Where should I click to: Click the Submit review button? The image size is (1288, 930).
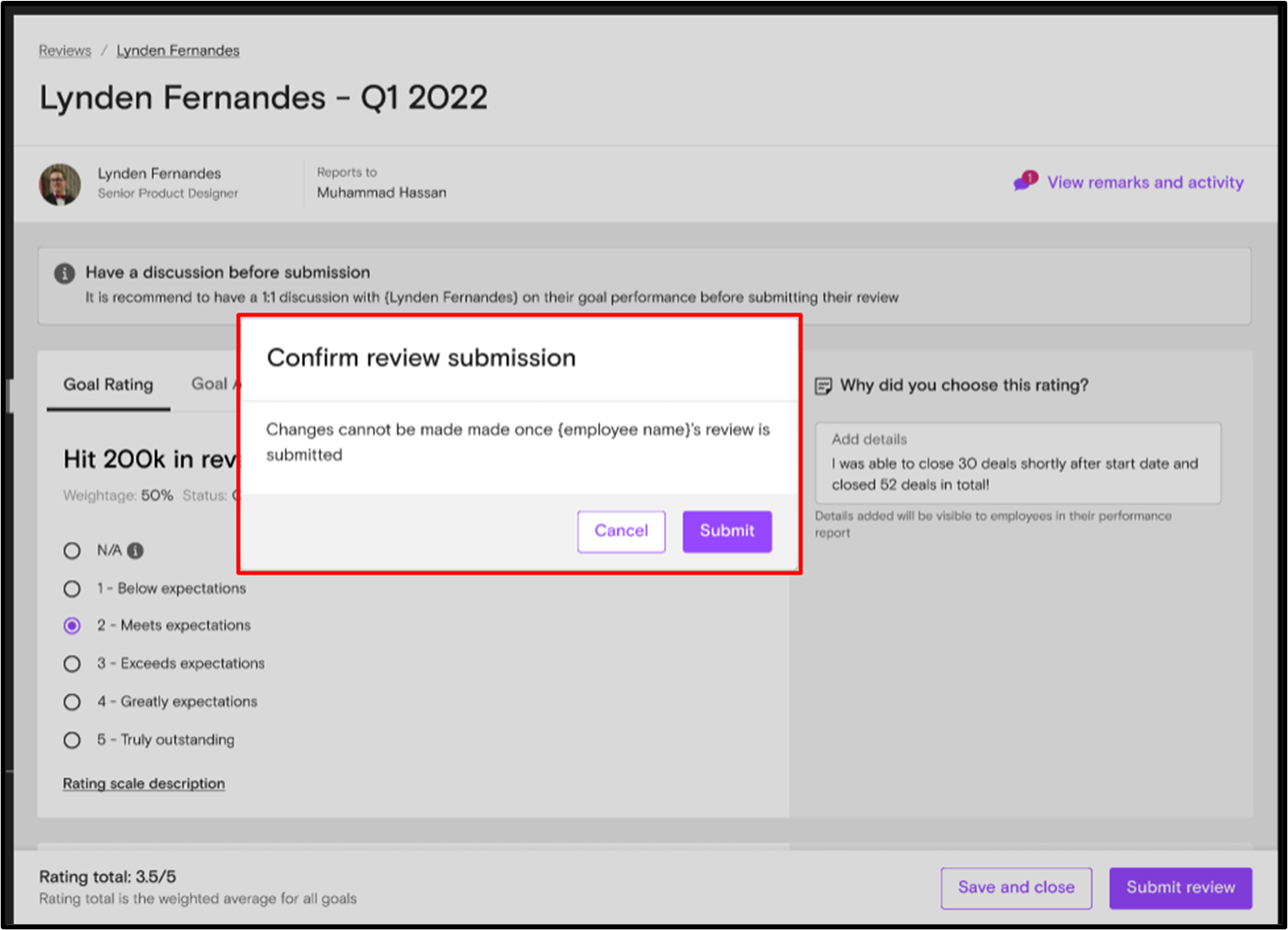pos(1180,888)
